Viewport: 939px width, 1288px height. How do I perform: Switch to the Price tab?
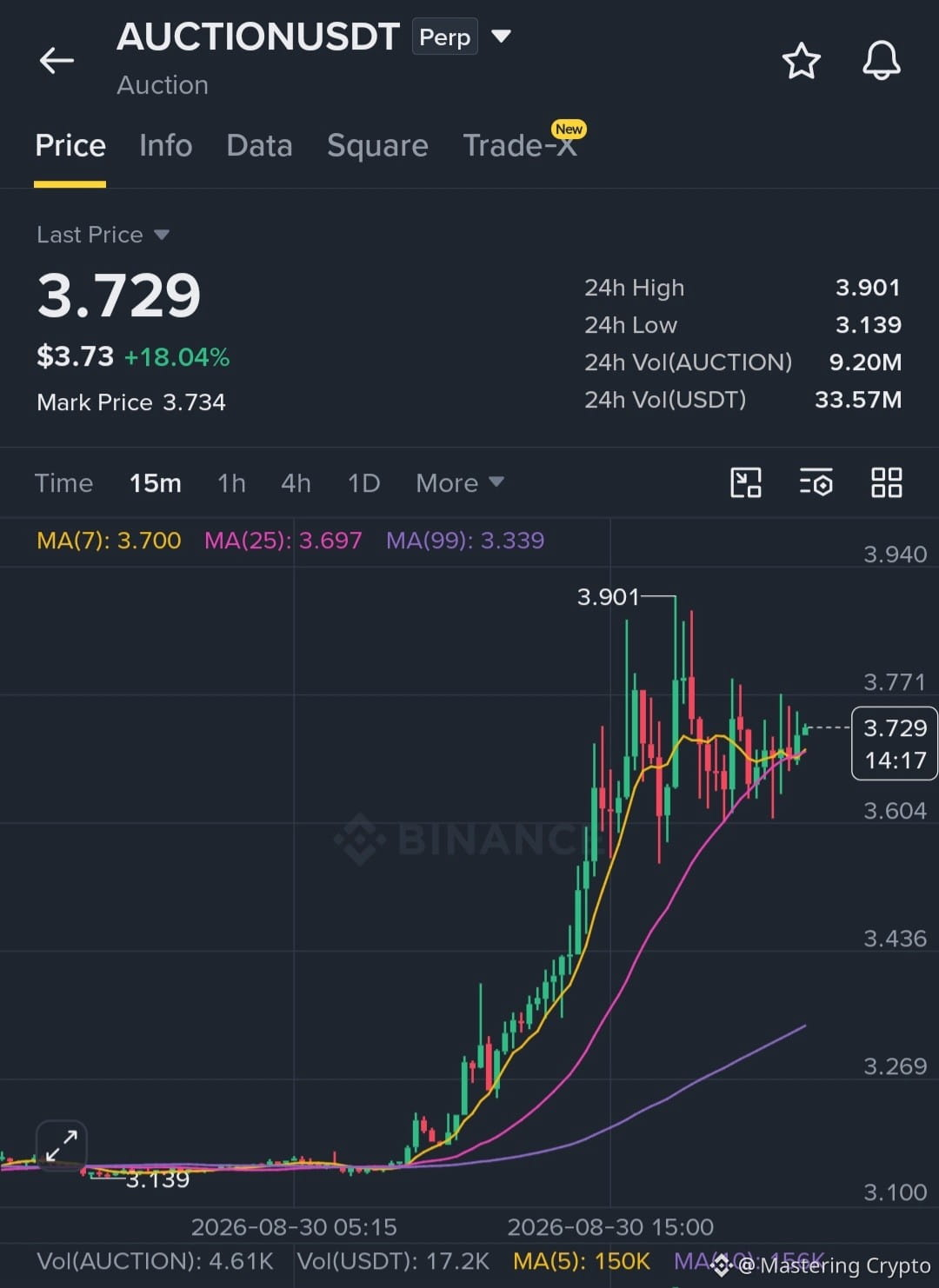pos(70,145)
